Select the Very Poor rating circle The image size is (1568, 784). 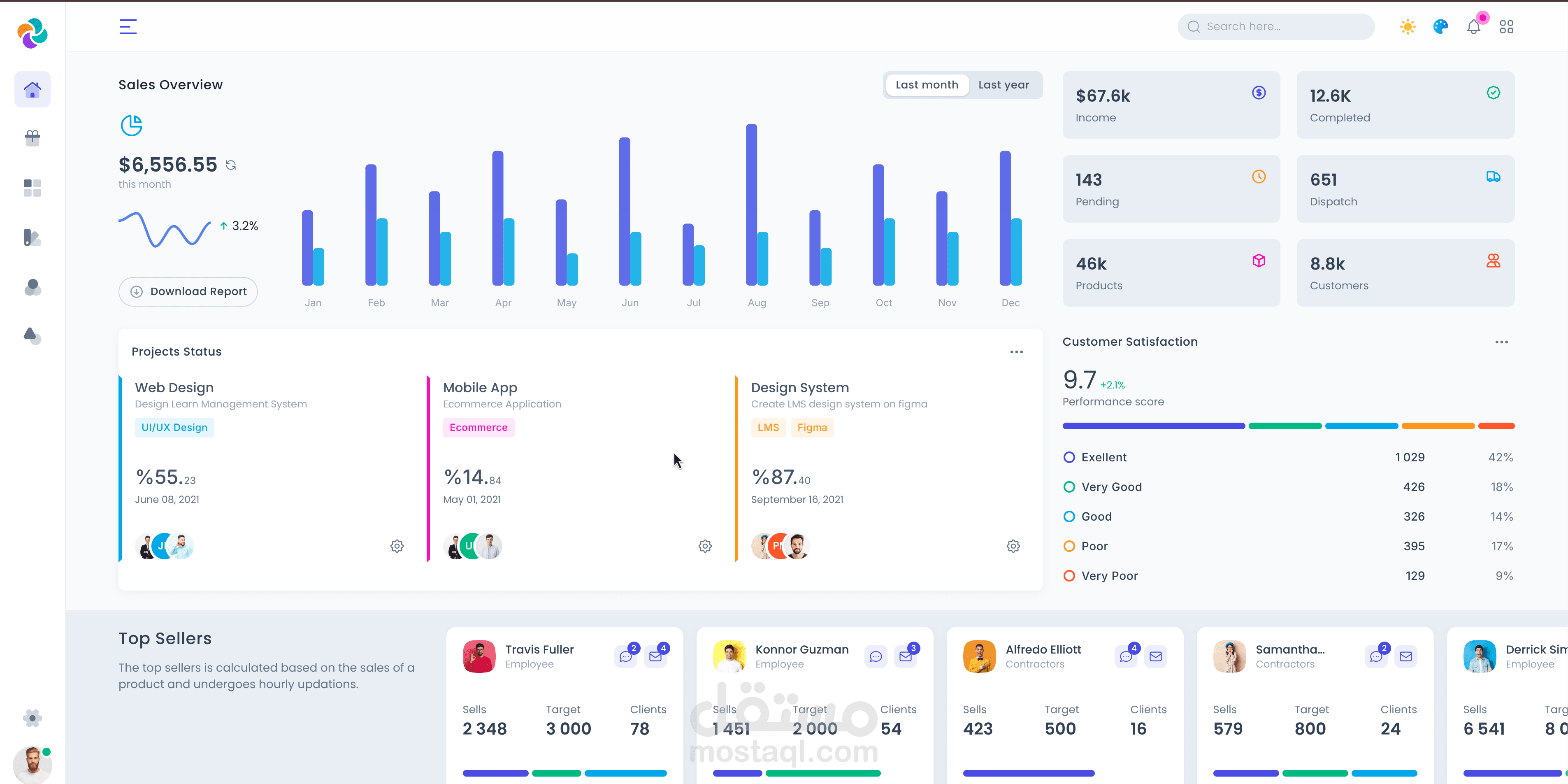(x=1069, y=576)
